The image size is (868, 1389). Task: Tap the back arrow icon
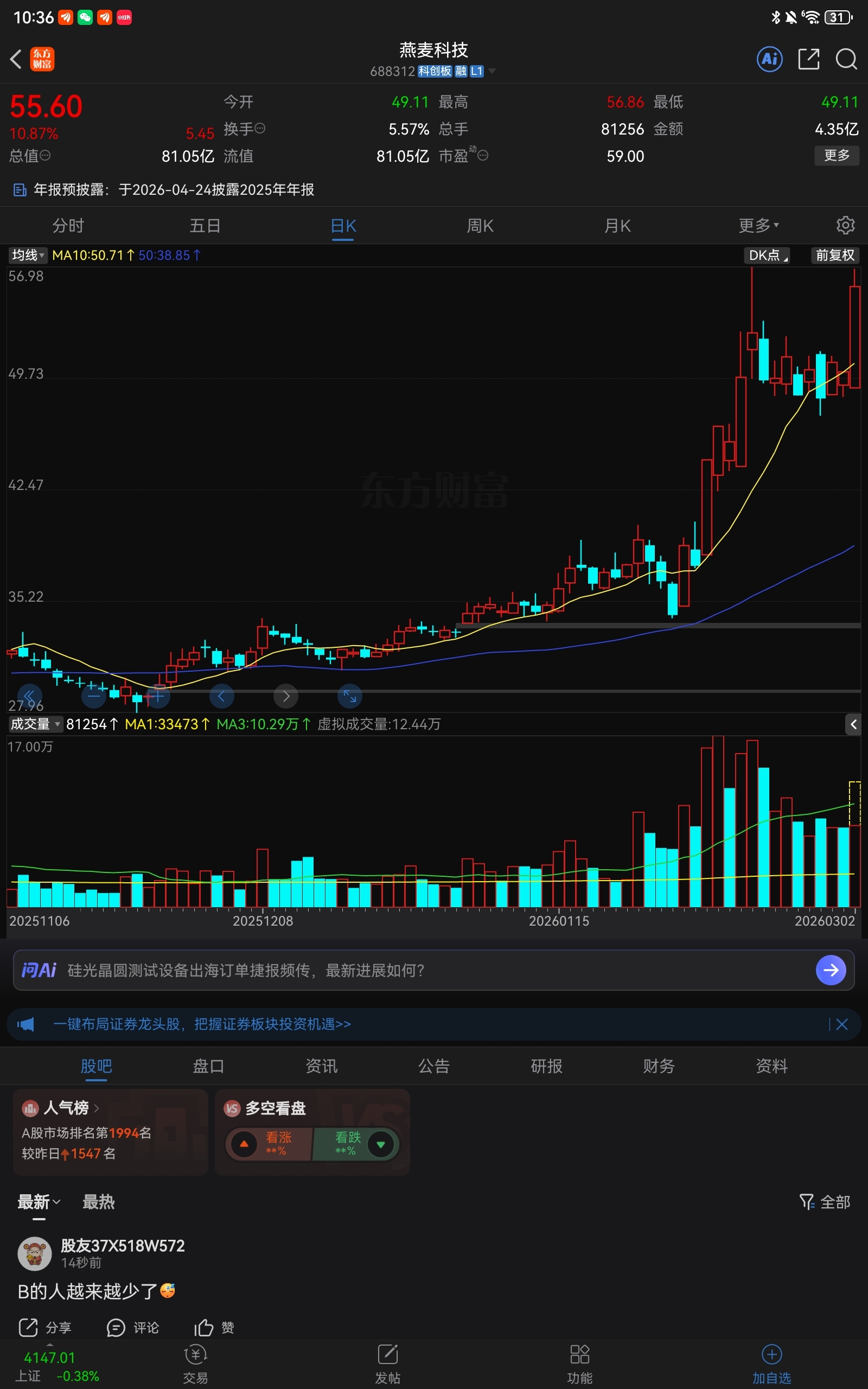pos(16,59)
